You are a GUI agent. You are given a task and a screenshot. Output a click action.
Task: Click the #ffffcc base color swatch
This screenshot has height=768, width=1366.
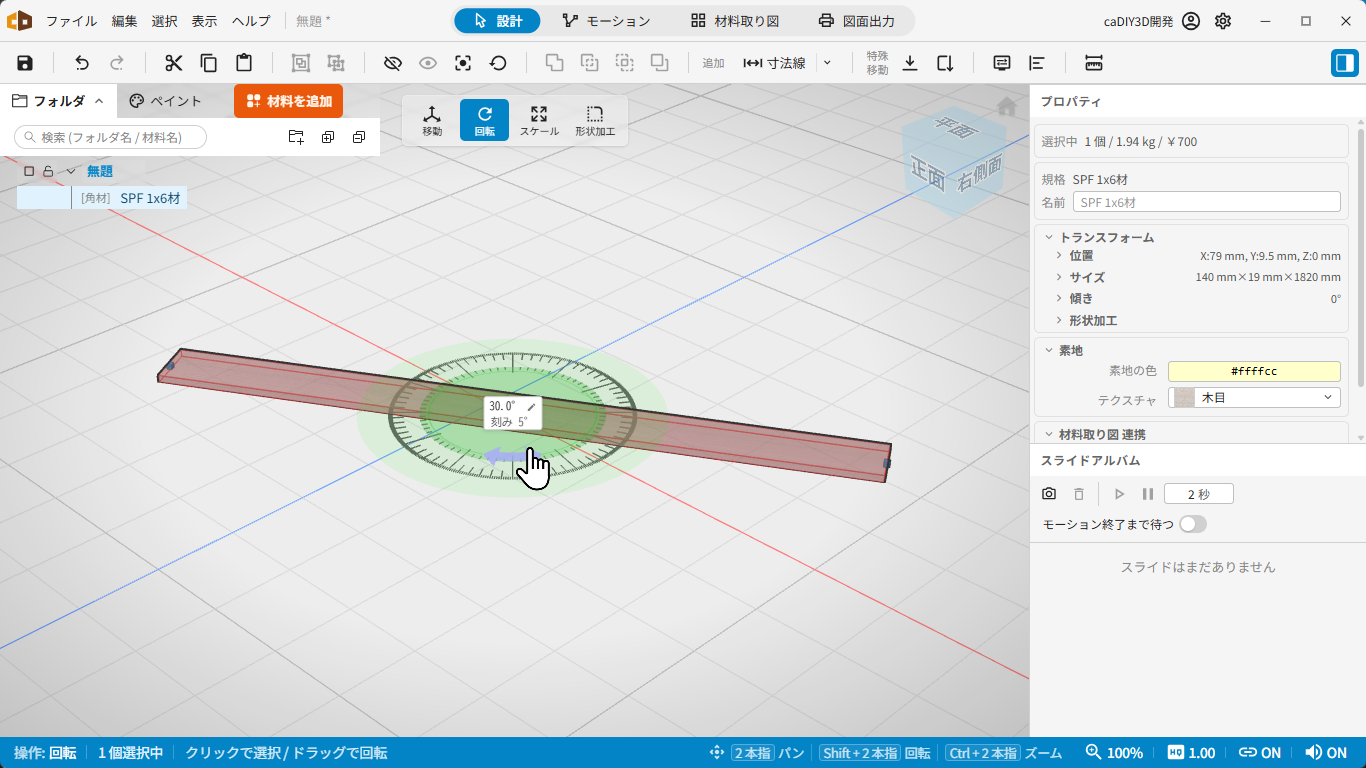point(1254,371)
